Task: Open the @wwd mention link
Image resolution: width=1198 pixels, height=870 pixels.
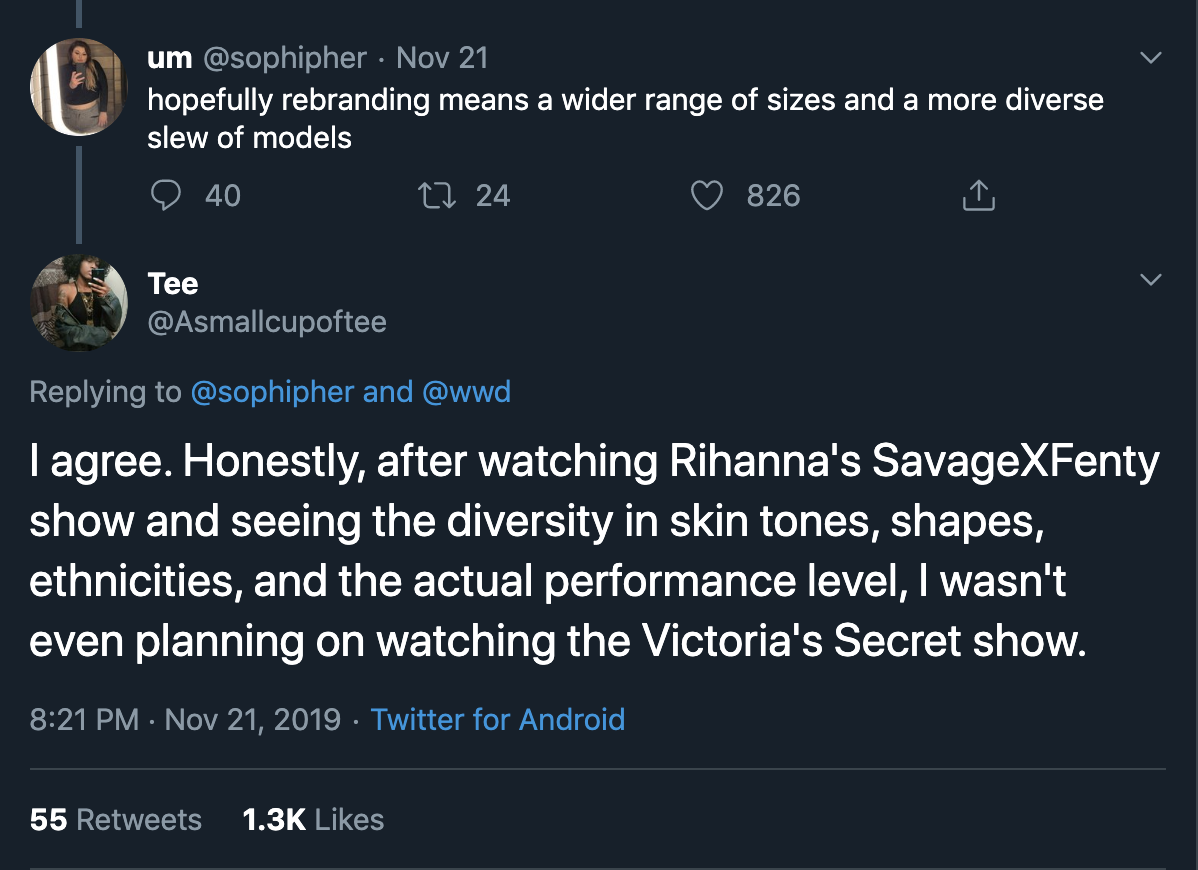Action: (467, 391)
